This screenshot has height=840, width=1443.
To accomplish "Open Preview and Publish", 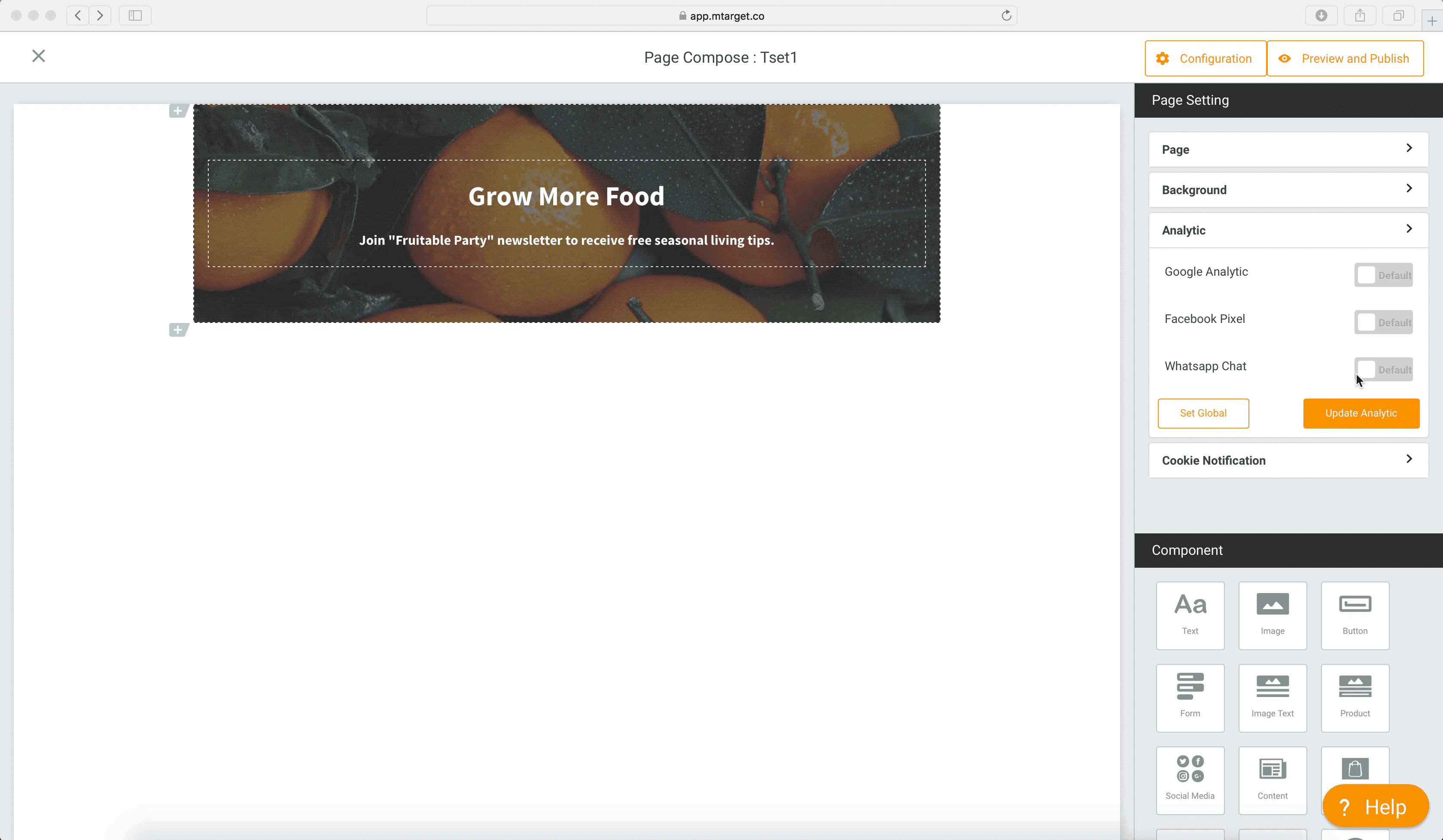I will 1345,58.
